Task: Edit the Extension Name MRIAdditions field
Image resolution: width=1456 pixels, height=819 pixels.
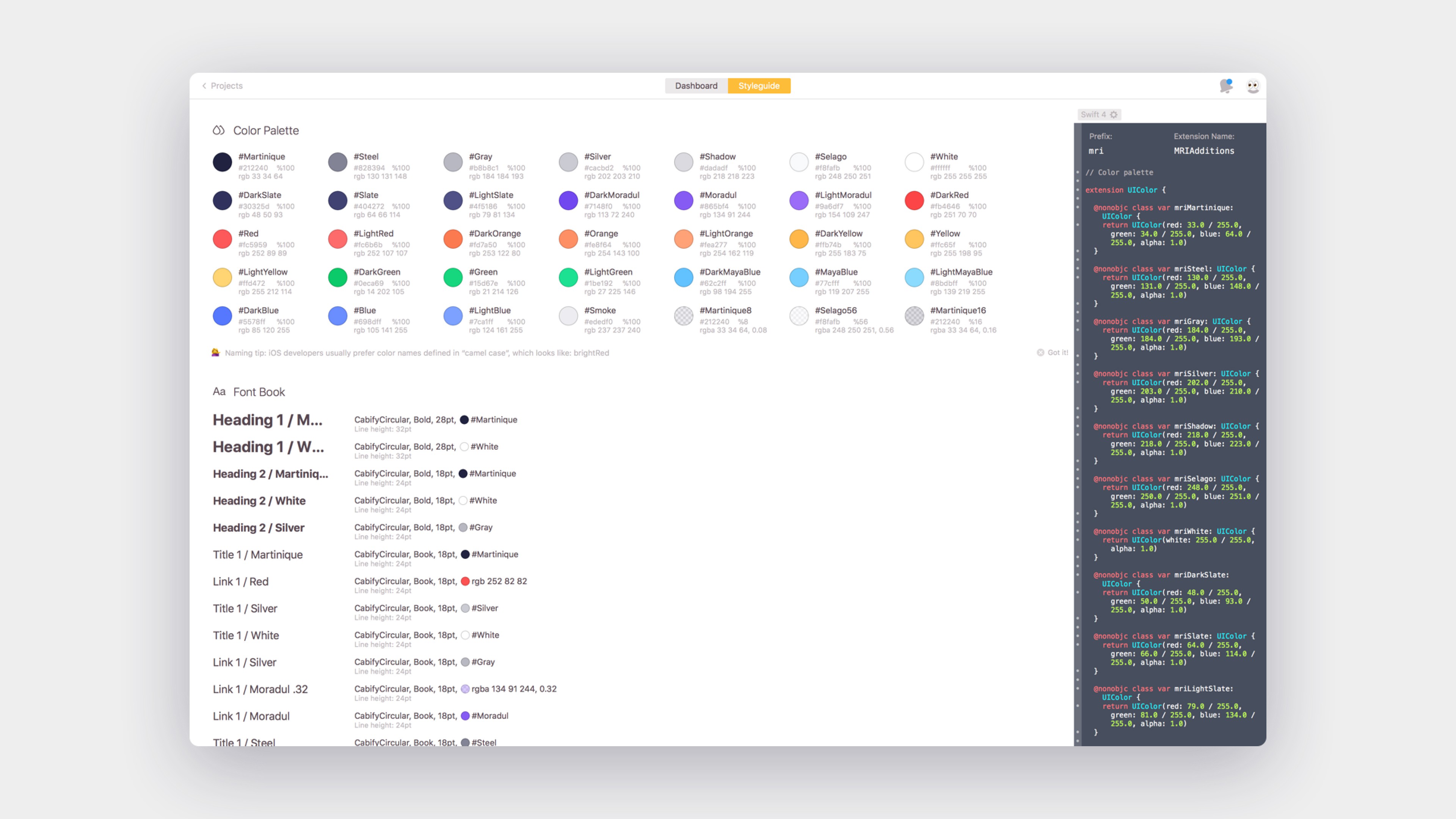Action: [x=1203, y=151]
